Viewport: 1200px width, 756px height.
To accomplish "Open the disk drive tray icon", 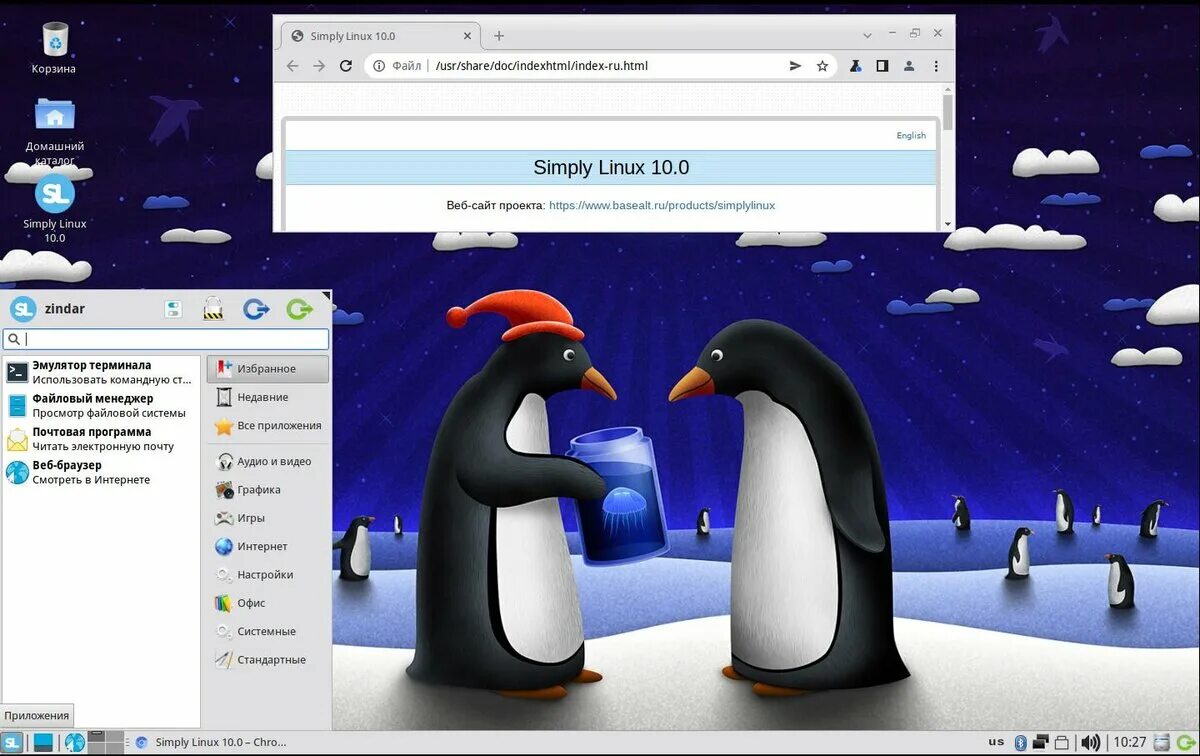I will click(1160, 742).
